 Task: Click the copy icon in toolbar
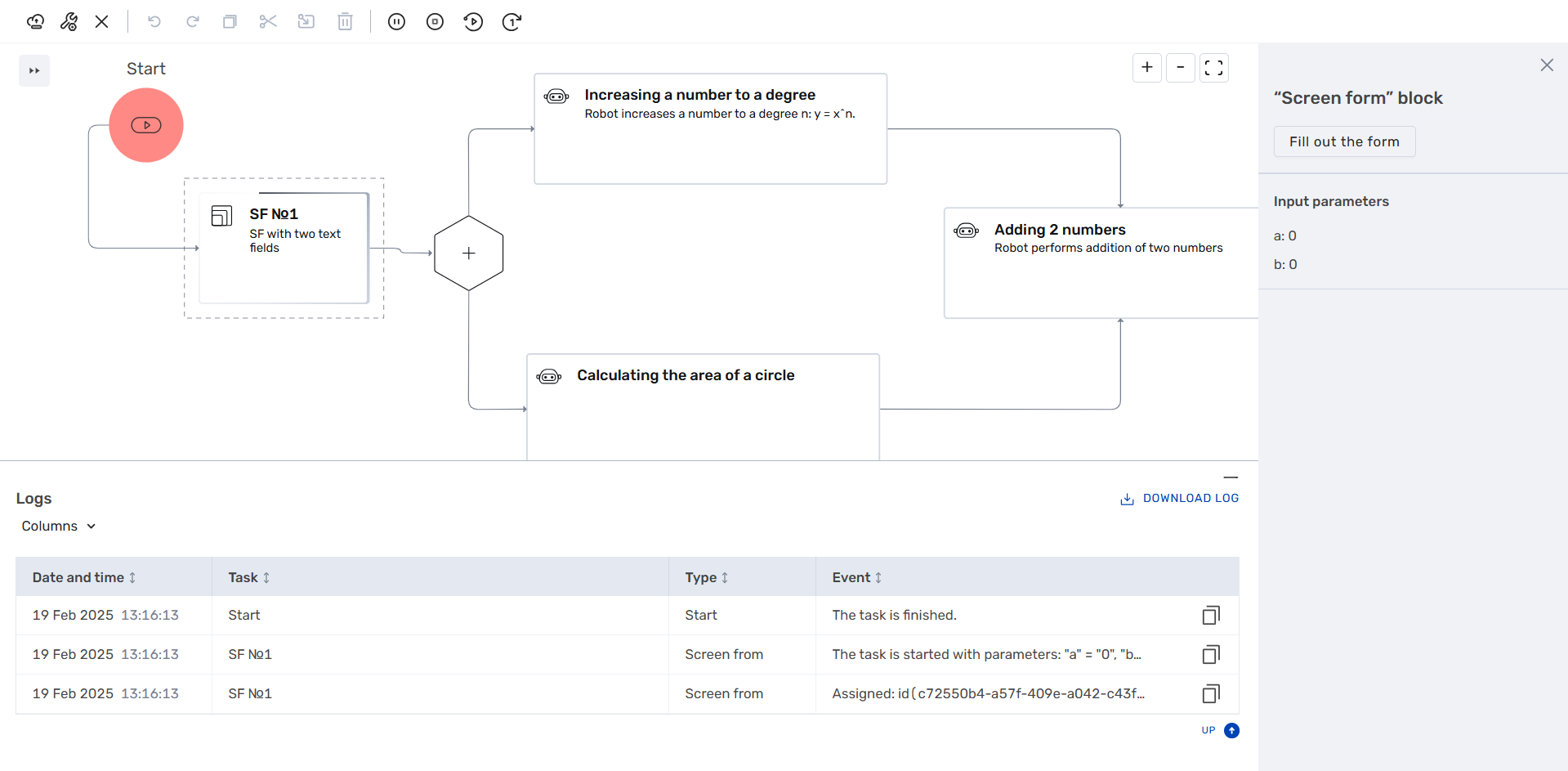[x=230, y=22]
